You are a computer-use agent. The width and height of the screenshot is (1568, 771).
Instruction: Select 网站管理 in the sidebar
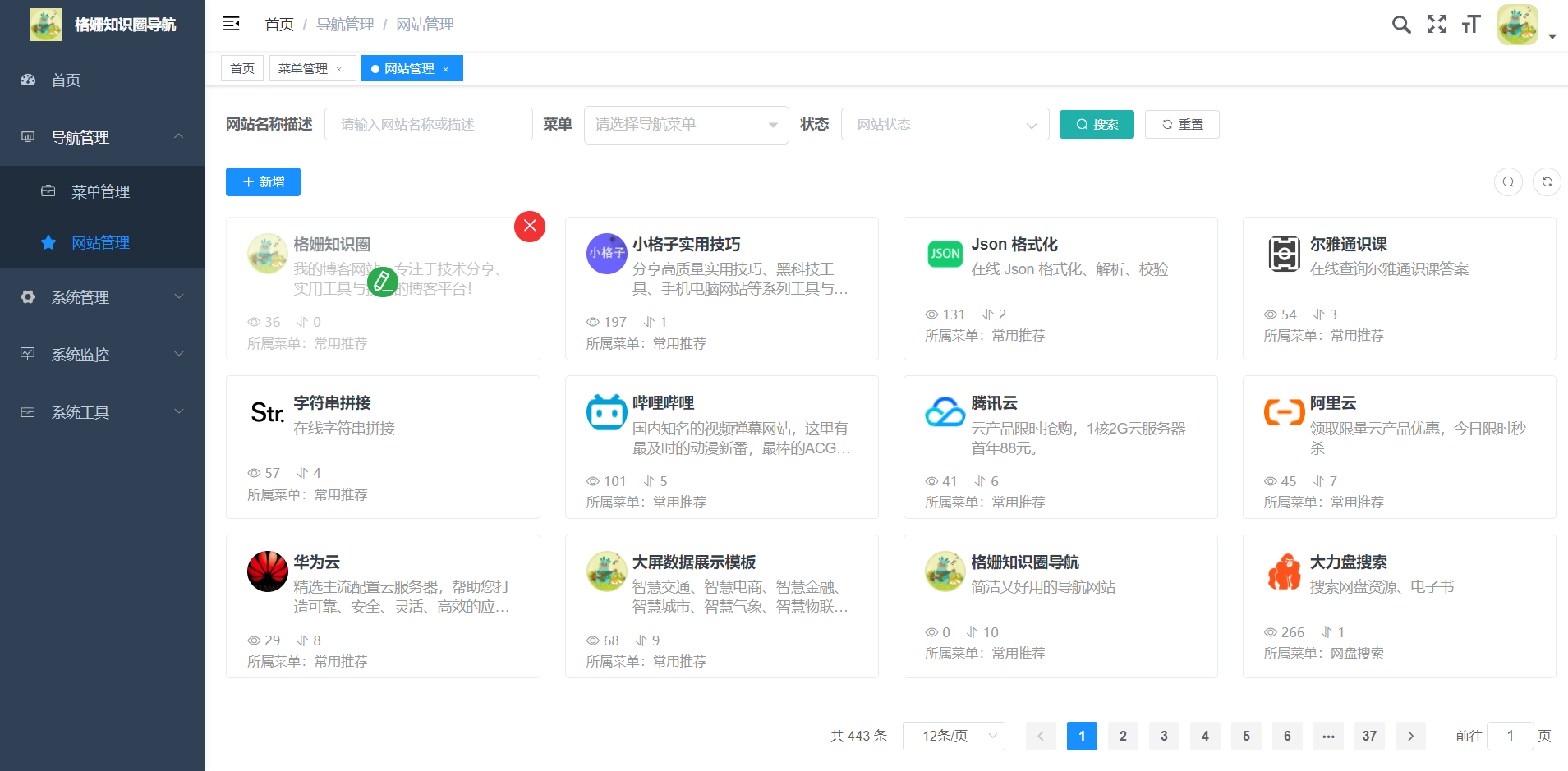pyautogui.click(x=103, y=242)
